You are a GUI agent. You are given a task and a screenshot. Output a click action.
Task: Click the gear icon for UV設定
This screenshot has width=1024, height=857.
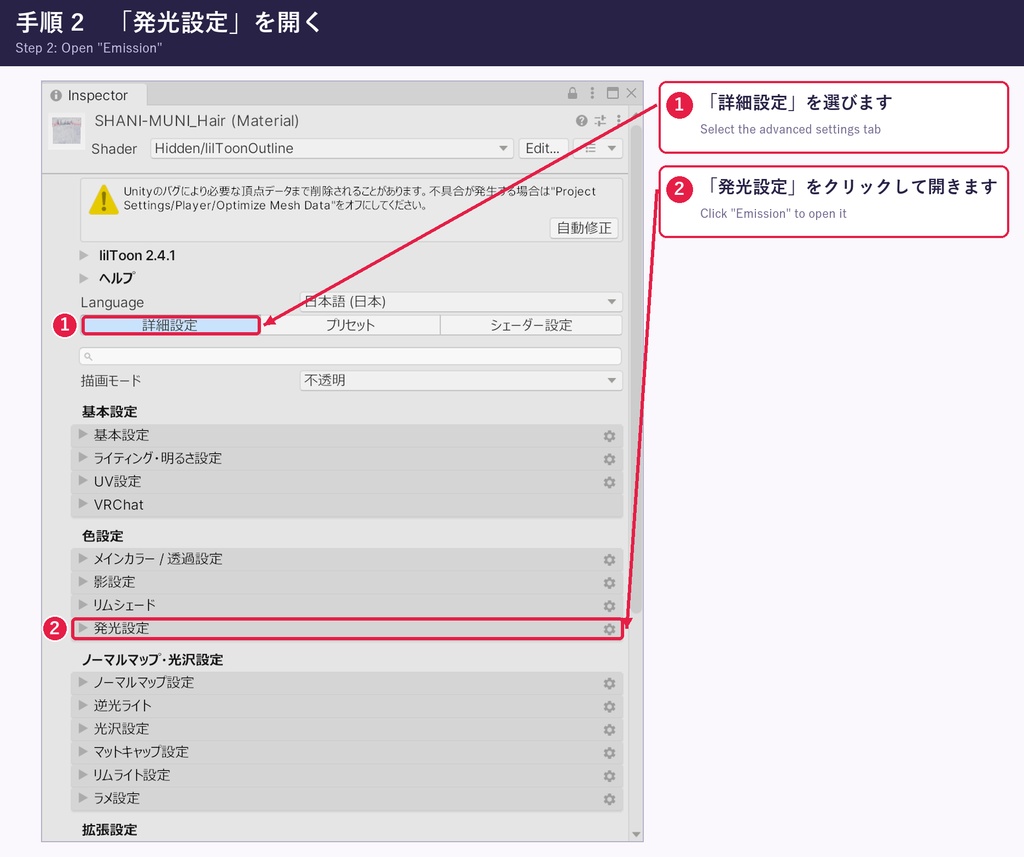point(609,482)
